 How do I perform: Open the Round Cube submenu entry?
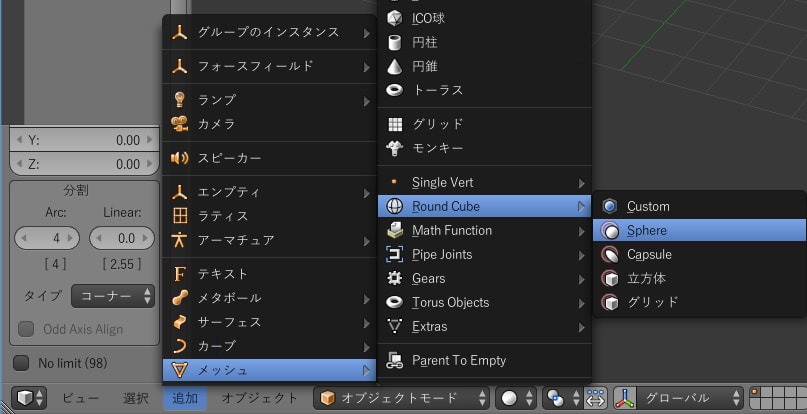[484, 206]
